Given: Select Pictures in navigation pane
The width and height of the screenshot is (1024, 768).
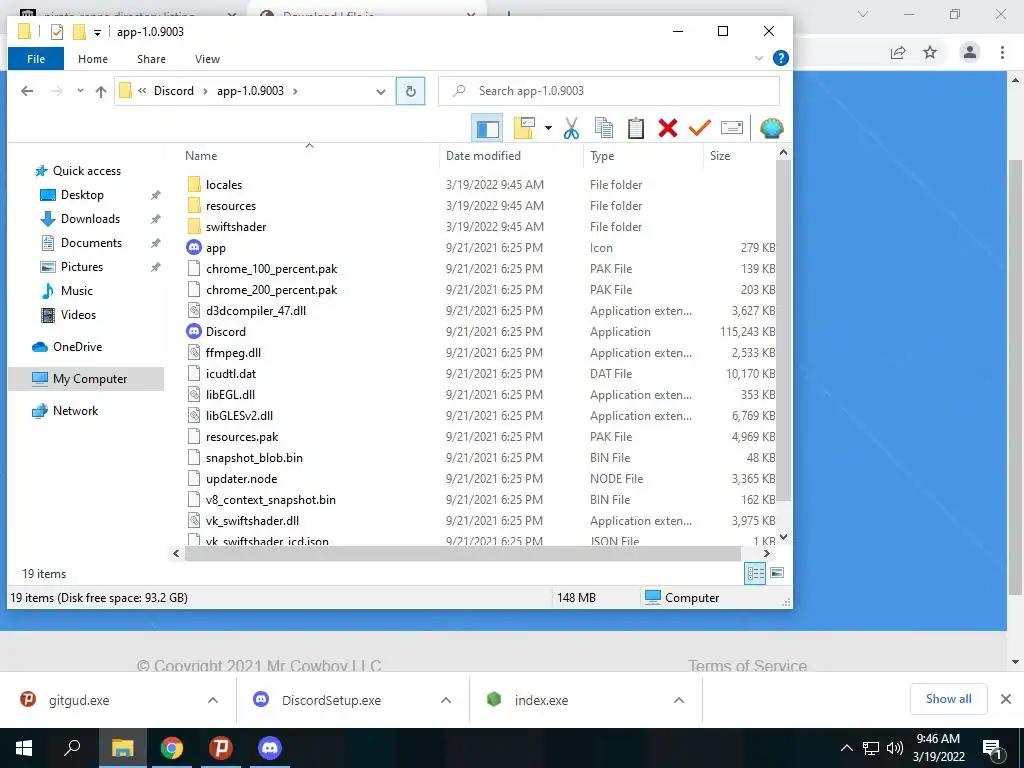Looking at the screenshot, I should 82,266.
